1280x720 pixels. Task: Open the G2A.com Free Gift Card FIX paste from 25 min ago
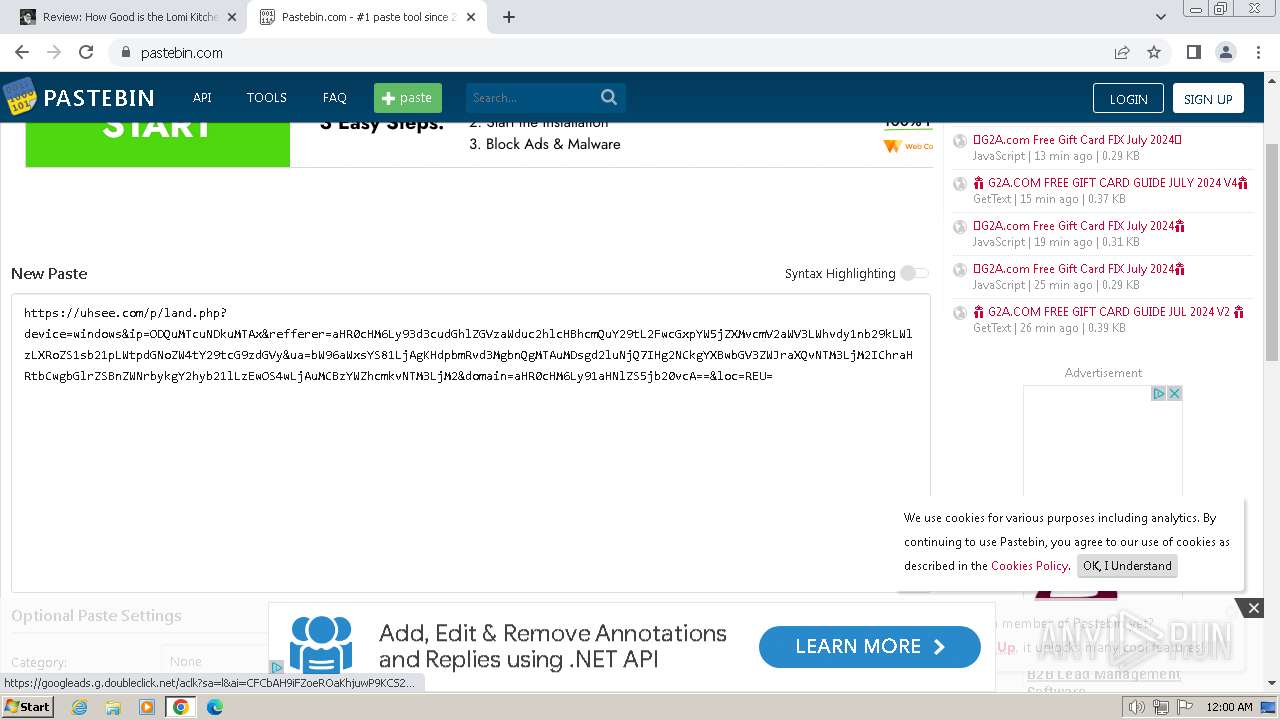point(1078,269)
